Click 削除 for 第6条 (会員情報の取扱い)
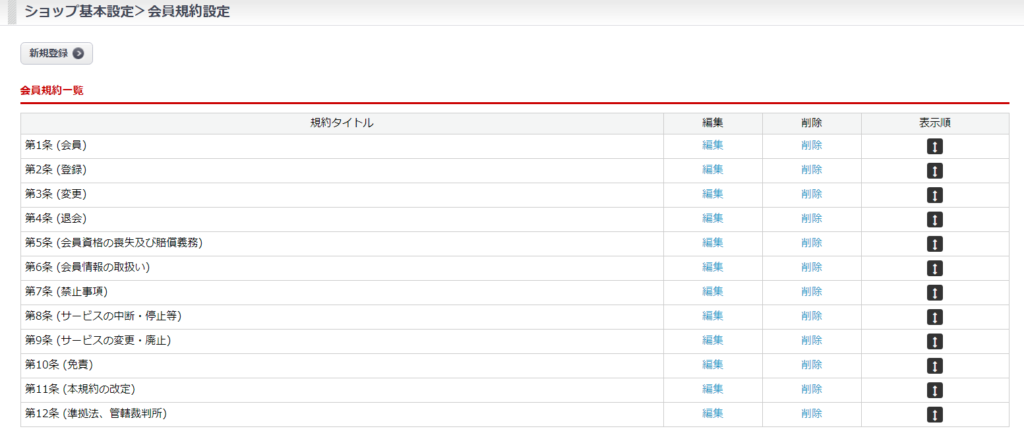The width and height of the screenshot is (1024, 437). click(x=811, y=267)
